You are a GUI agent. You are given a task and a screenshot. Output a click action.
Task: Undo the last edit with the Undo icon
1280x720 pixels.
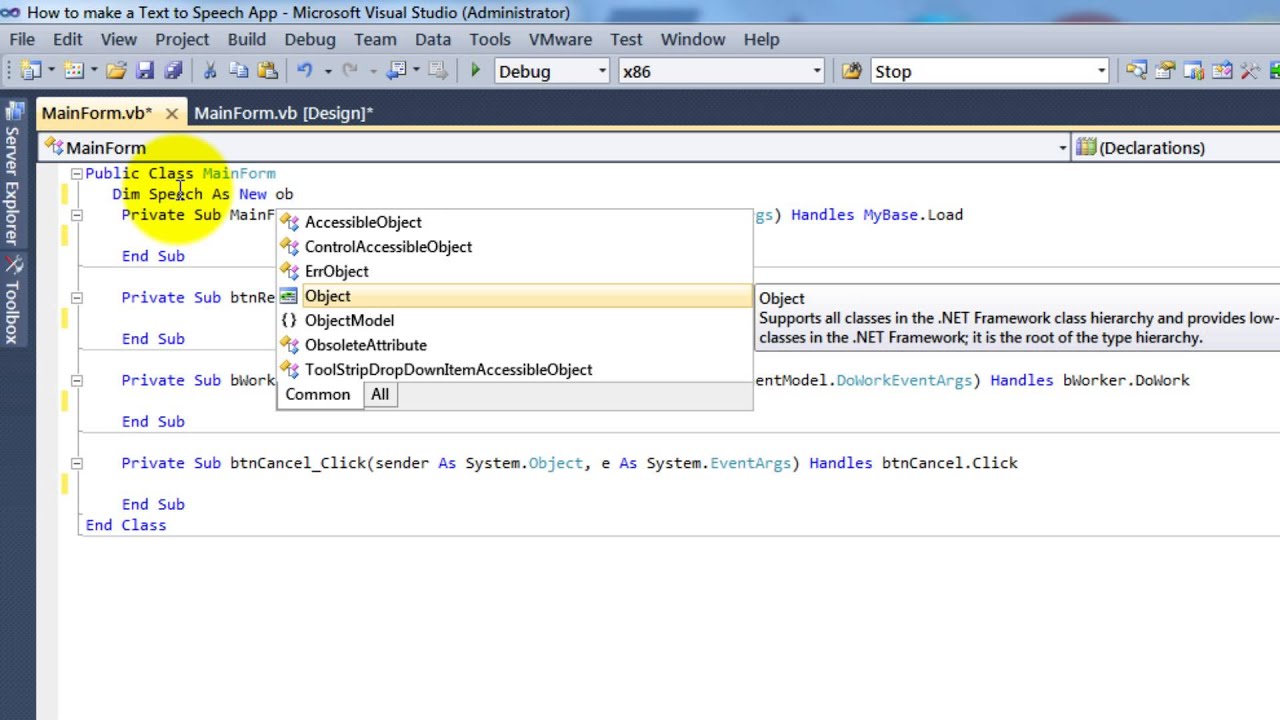pyautogui.click(x=306, y=71)
